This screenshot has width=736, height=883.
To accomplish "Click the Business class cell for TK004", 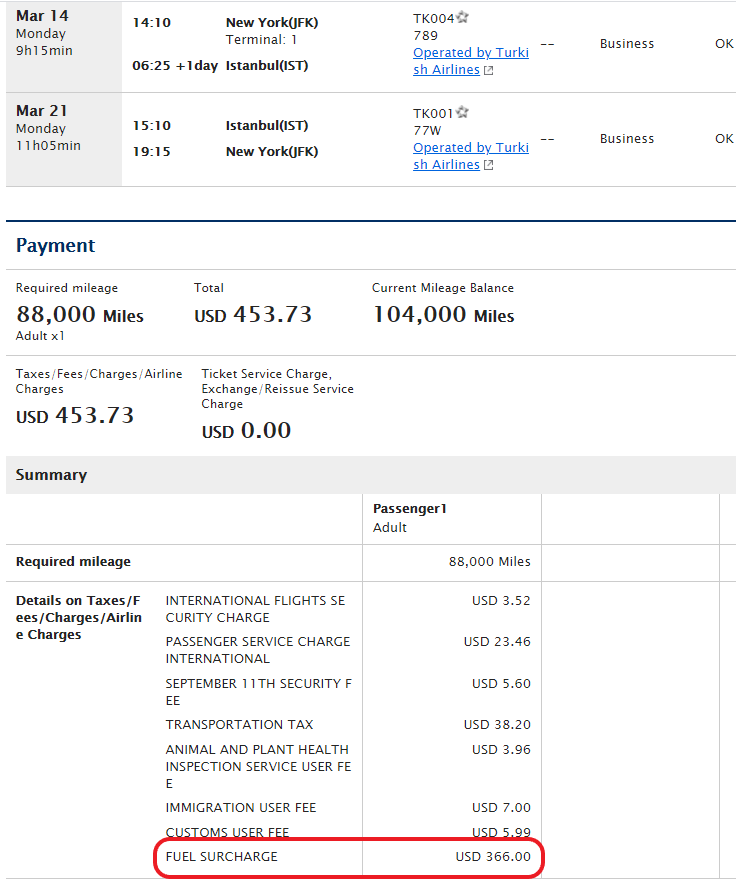I will click(x=627, y=44).
